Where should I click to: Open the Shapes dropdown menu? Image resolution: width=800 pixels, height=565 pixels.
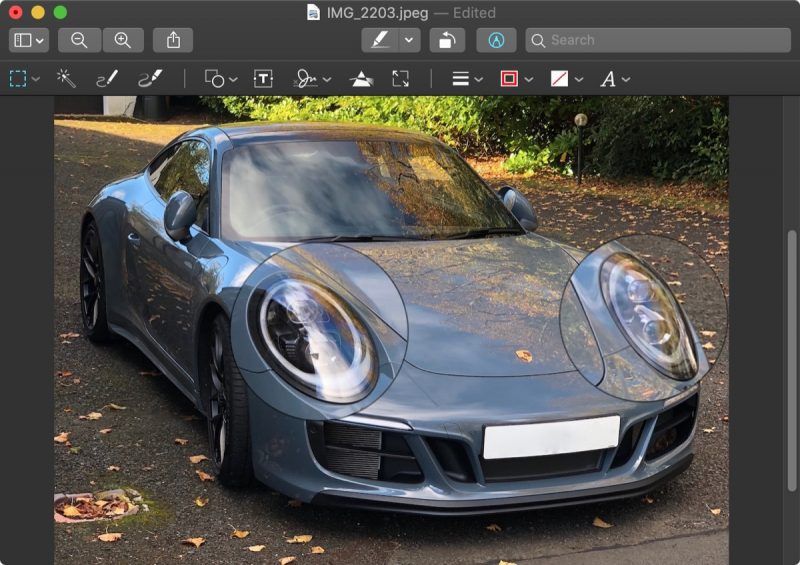click(x=221, y=79)
